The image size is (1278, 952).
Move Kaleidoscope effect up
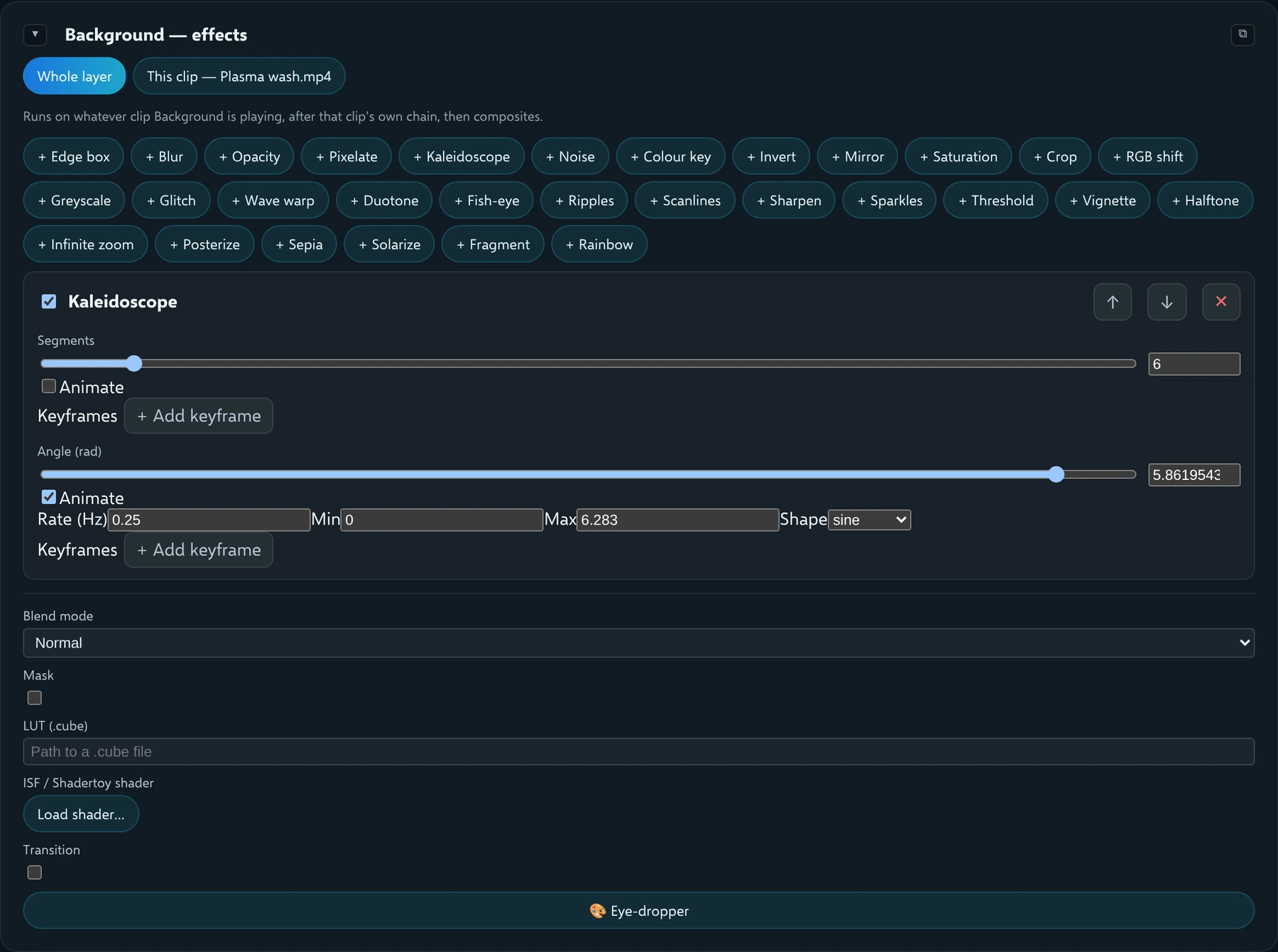(x=1113, y=302)
